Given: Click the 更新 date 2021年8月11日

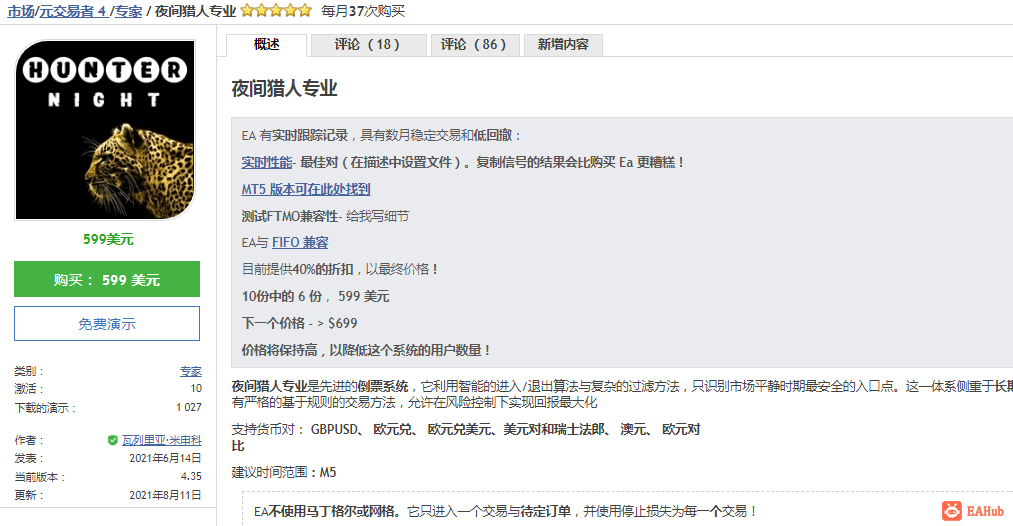Looking at the screenshot, I should click(165, 495).
